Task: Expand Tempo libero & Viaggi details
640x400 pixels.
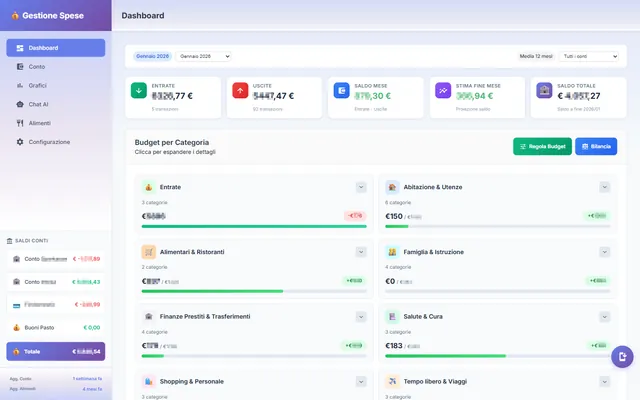Action: pyautogui.click(x=604, y=381)
